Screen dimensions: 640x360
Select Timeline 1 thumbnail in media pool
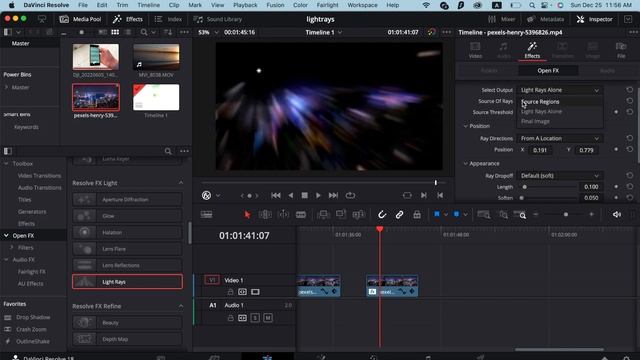[156, 97]
